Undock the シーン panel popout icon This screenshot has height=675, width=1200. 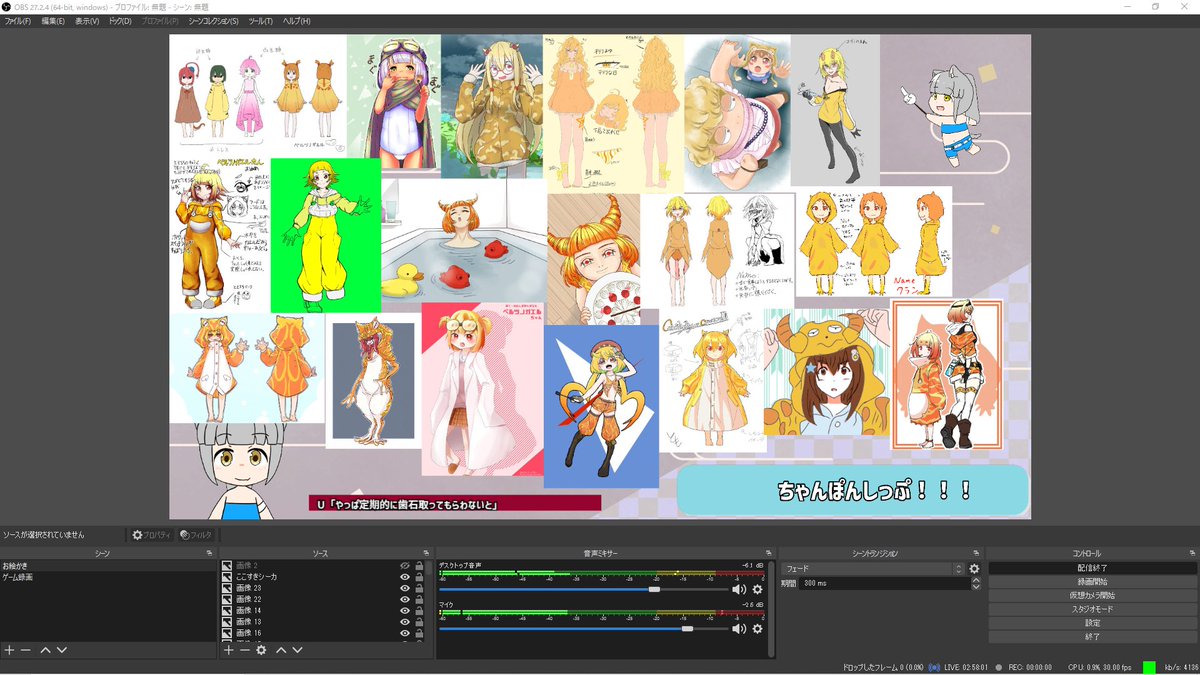(210, 553)
